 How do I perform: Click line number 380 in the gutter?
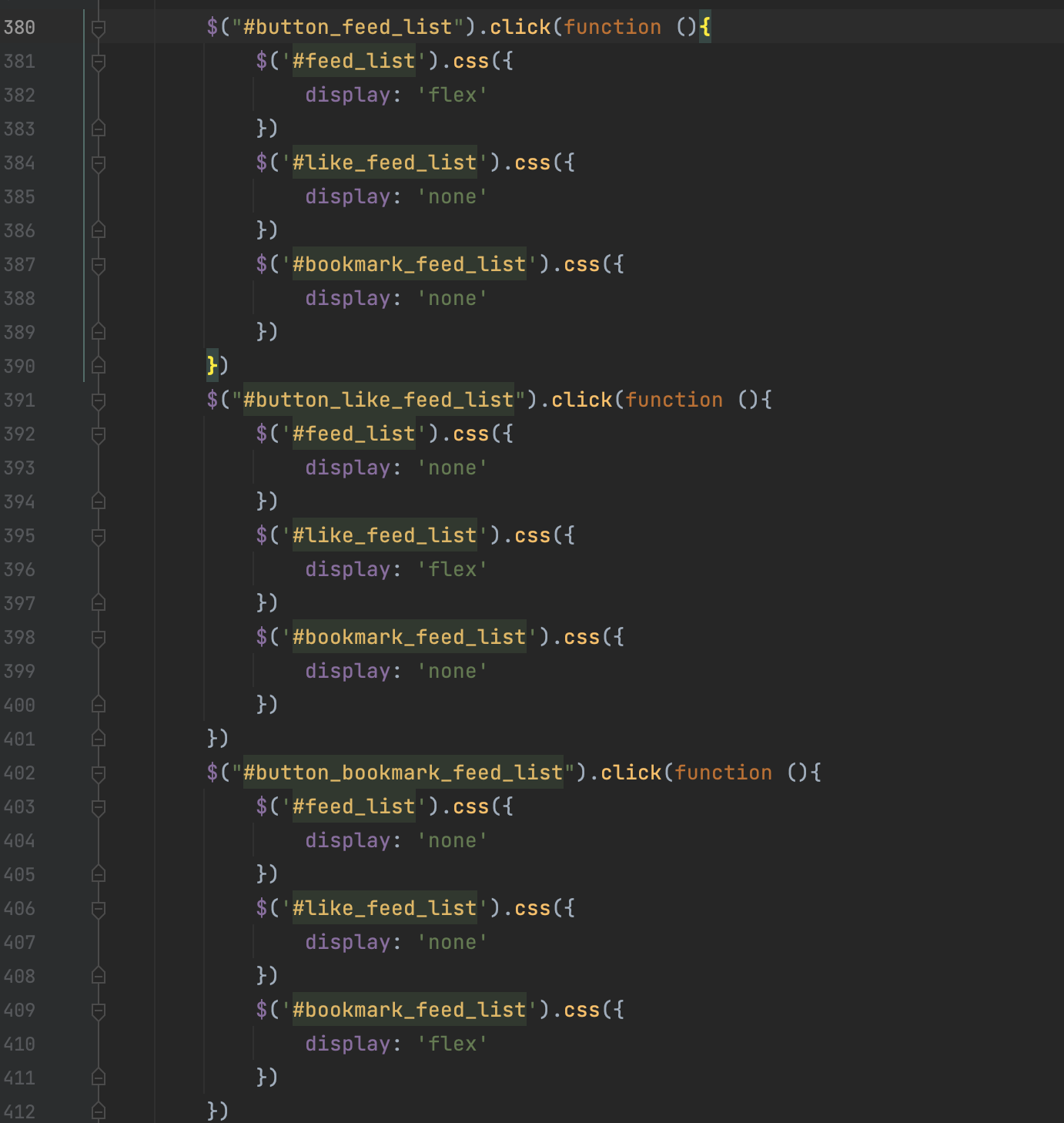[19, 28]
